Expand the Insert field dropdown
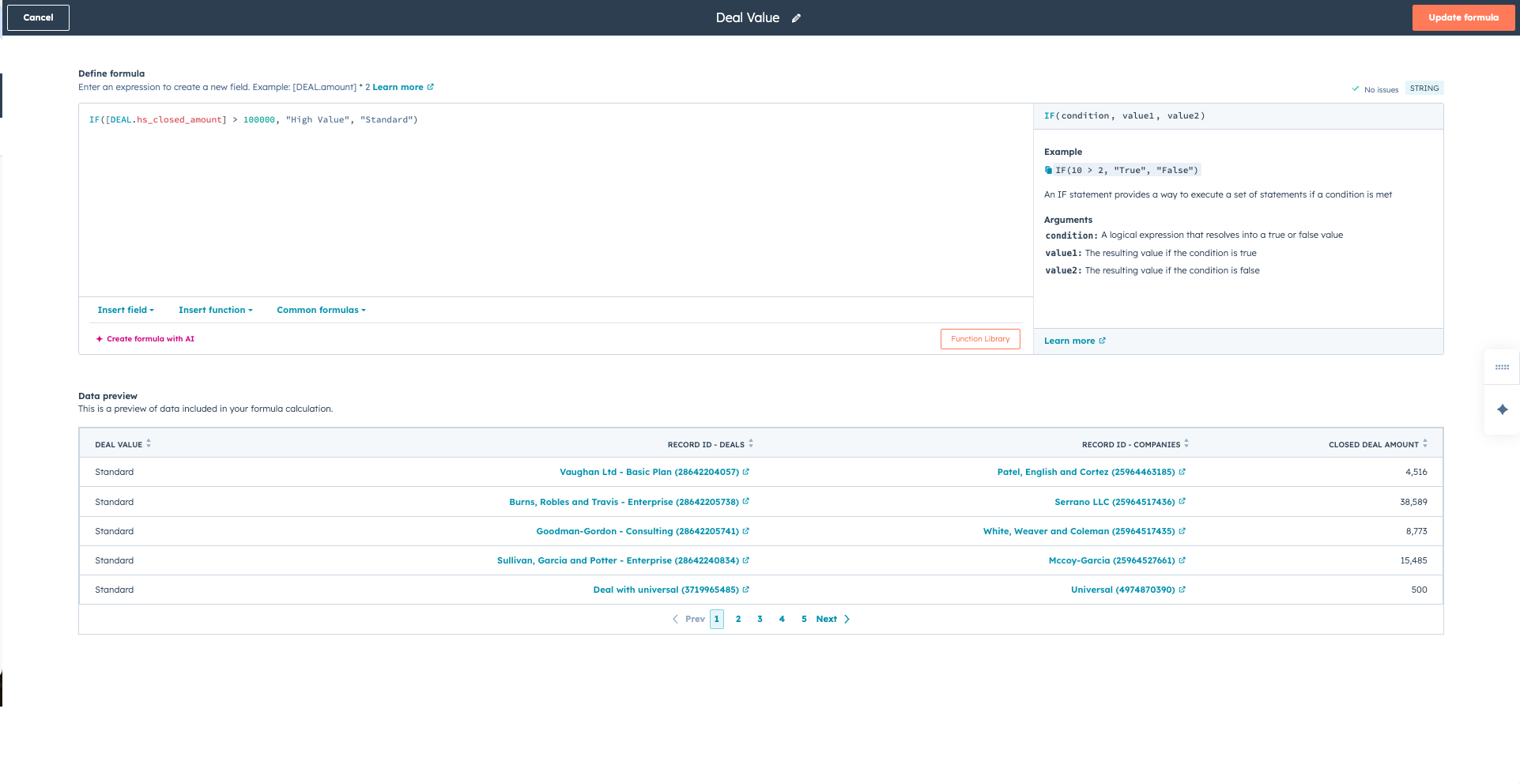1520x784 pixels. [126, 310]
